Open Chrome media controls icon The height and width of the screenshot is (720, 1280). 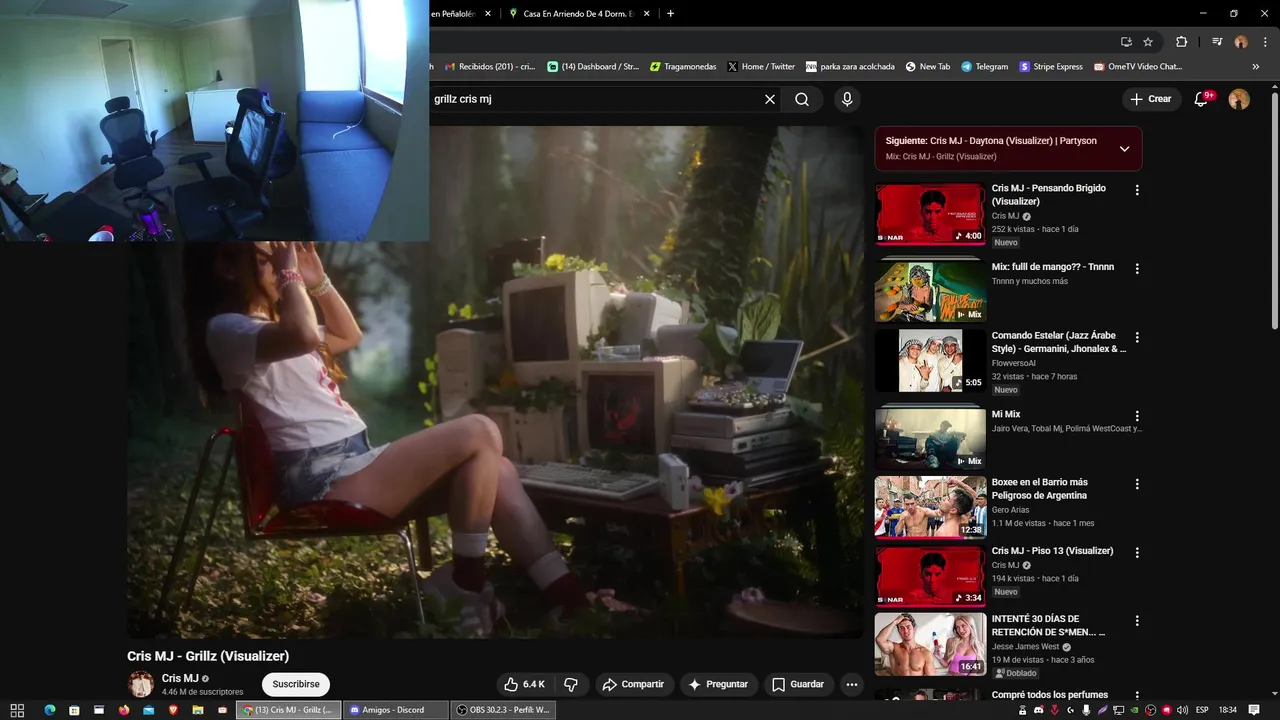point(1217,42)
